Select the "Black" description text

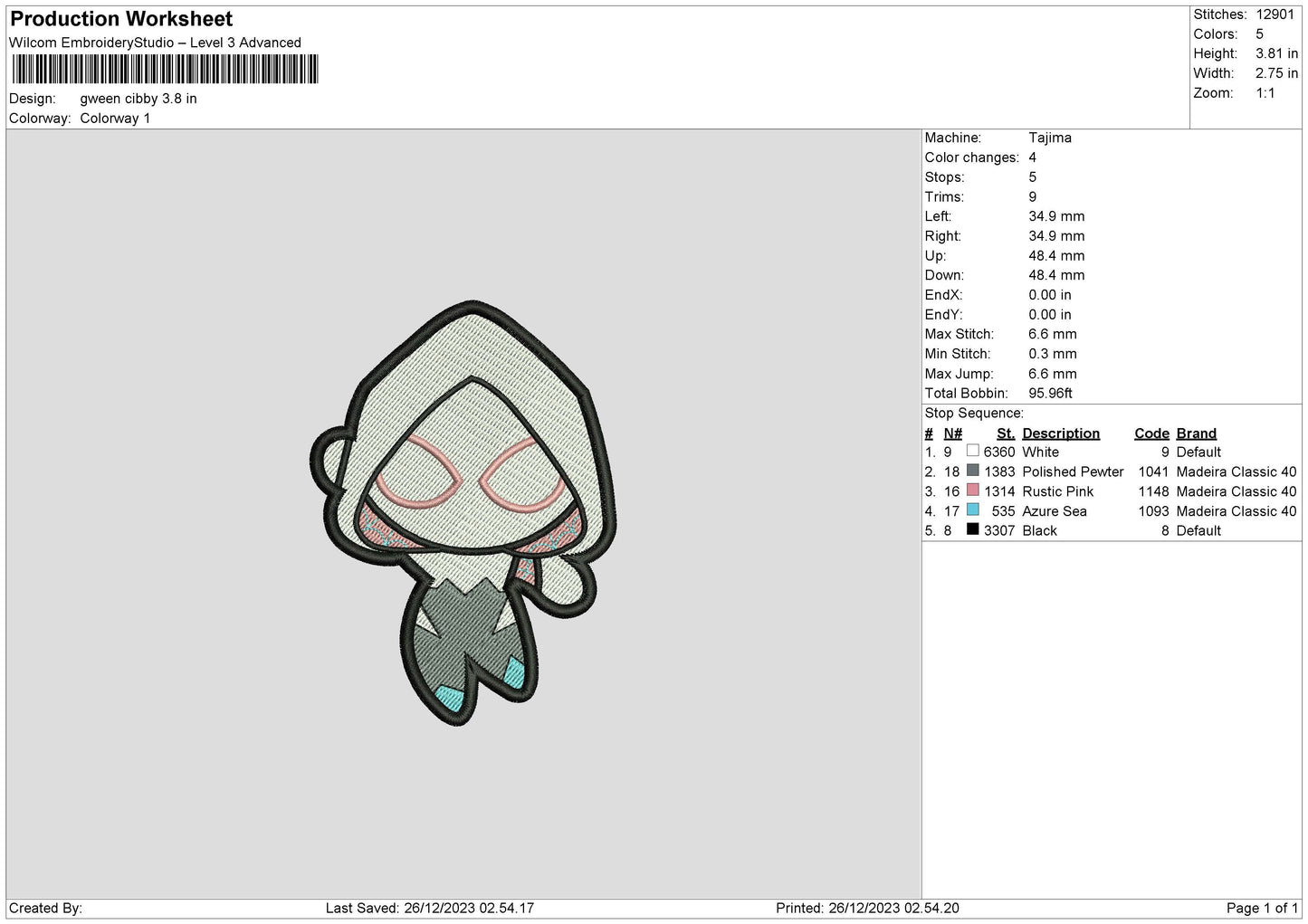click(x=1039, y=530)
